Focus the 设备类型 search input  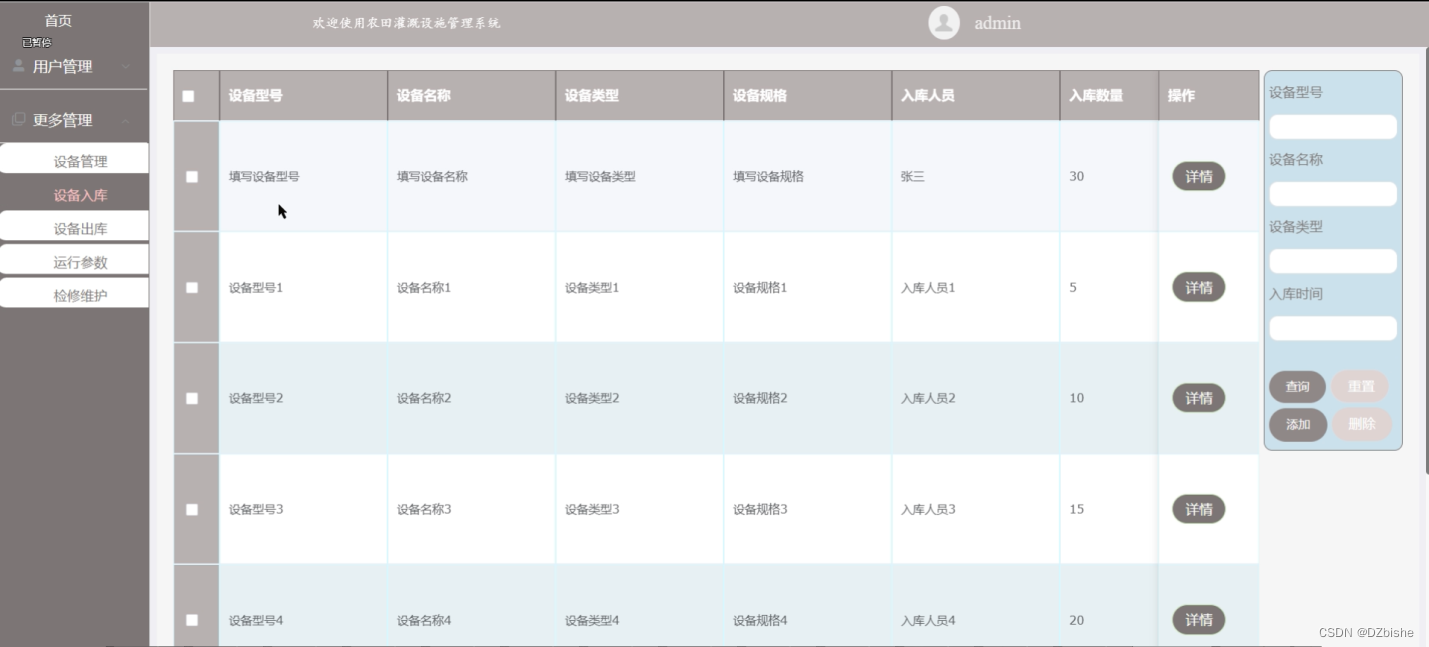[x=1333, y=261]
